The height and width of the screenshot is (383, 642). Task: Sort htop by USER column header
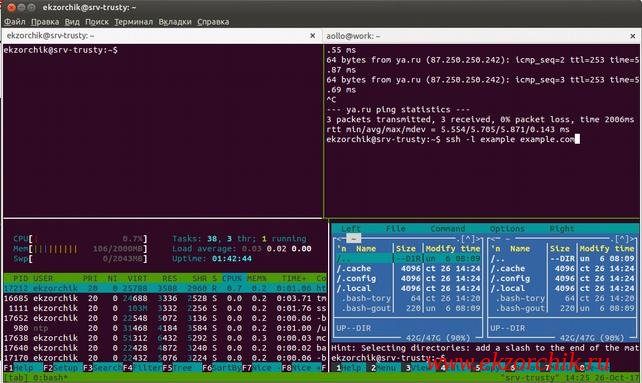click(43, 278)
